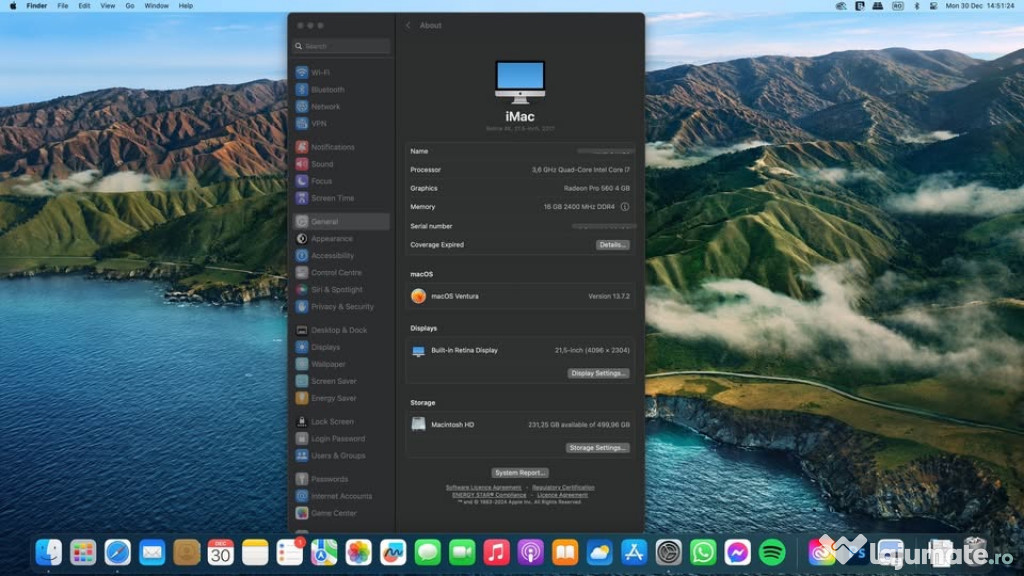Viewport: 1024px width, 576px height.
Task: Open the Apple menu
Action: 13,6
